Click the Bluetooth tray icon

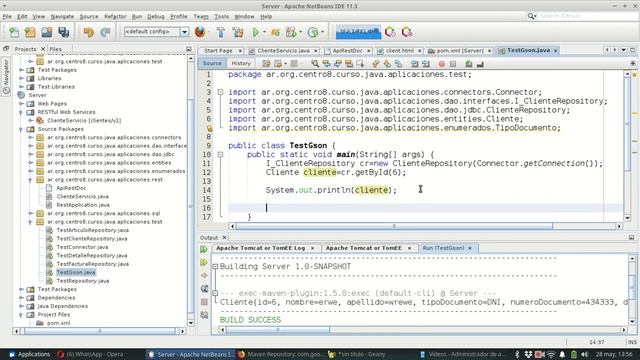point(517,354)
